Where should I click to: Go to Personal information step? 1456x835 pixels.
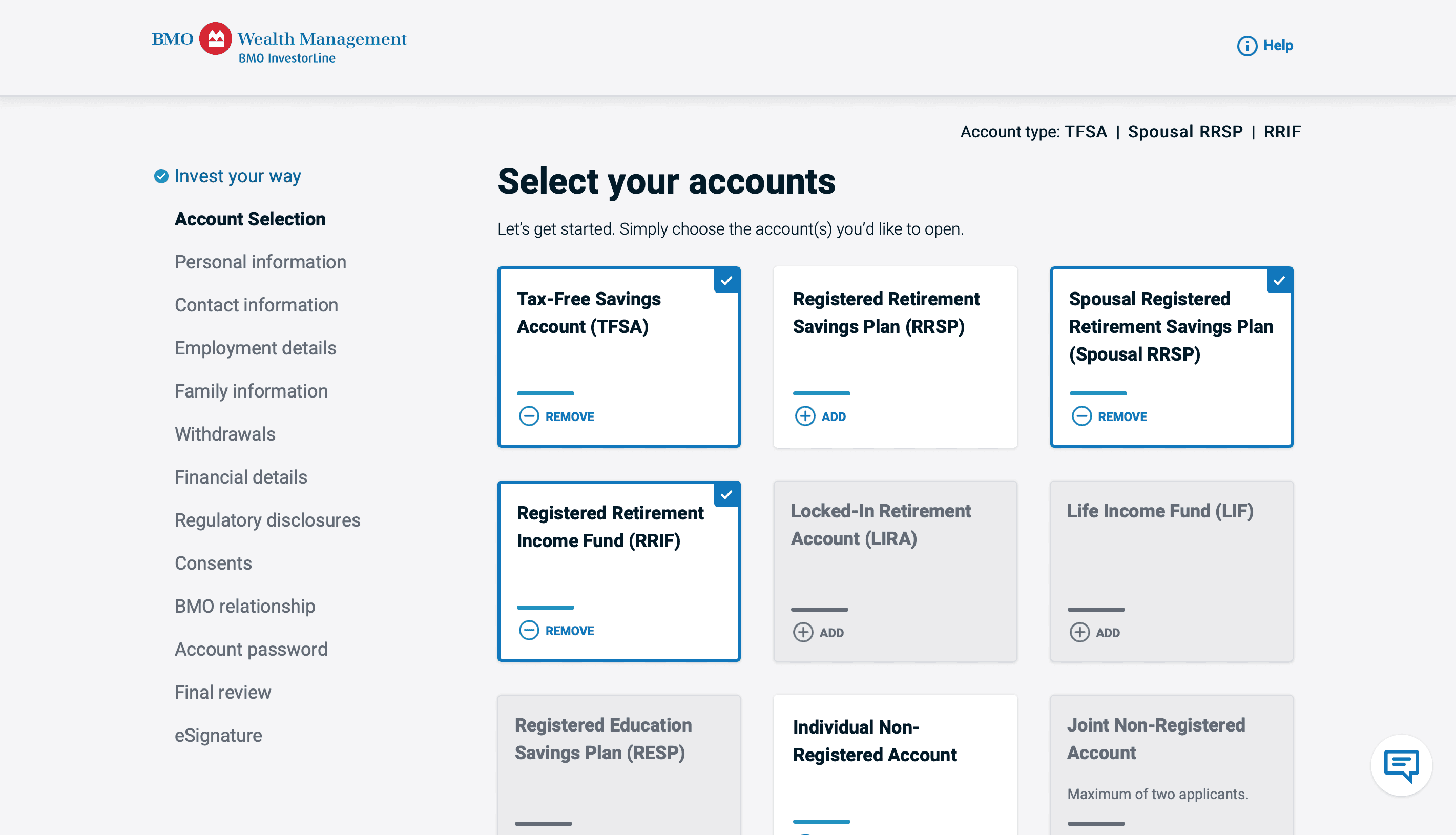pyautogui.click(x=260, y=262)
